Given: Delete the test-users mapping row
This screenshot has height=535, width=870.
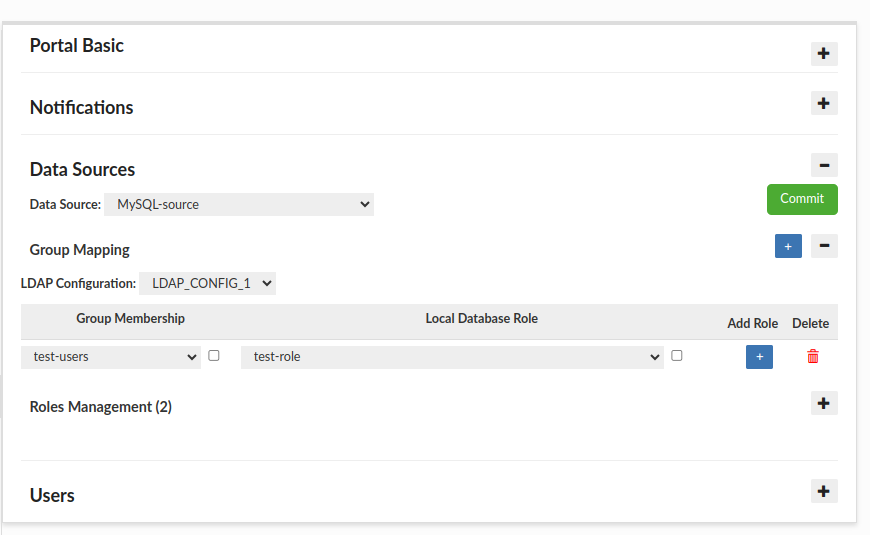Looking at the screenshot, I should point(812,356).
